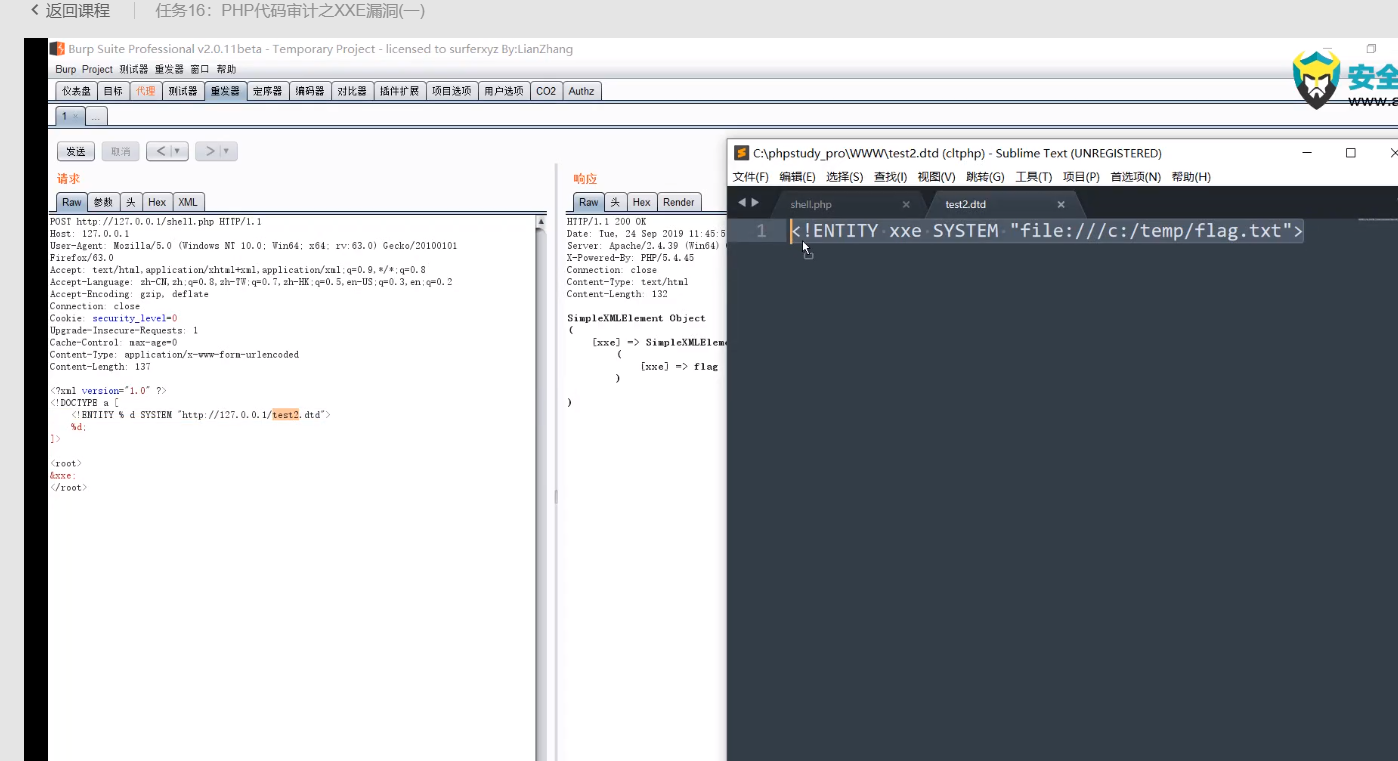The height and width of the screenshot is (761, 1398).
Task: Select the 头 tab in the 请求 pane
Action: tap(131, 202)
